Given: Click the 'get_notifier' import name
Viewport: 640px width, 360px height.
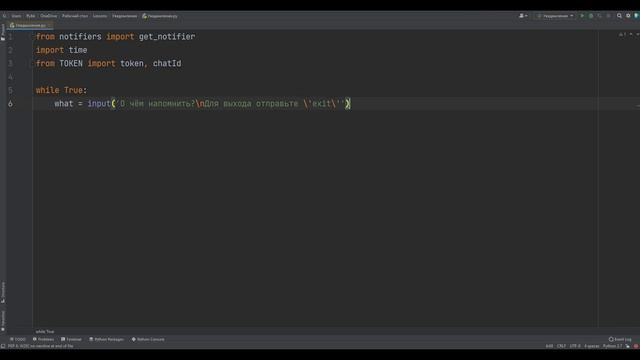Looking at the screenshot, I should coord(167,37).
